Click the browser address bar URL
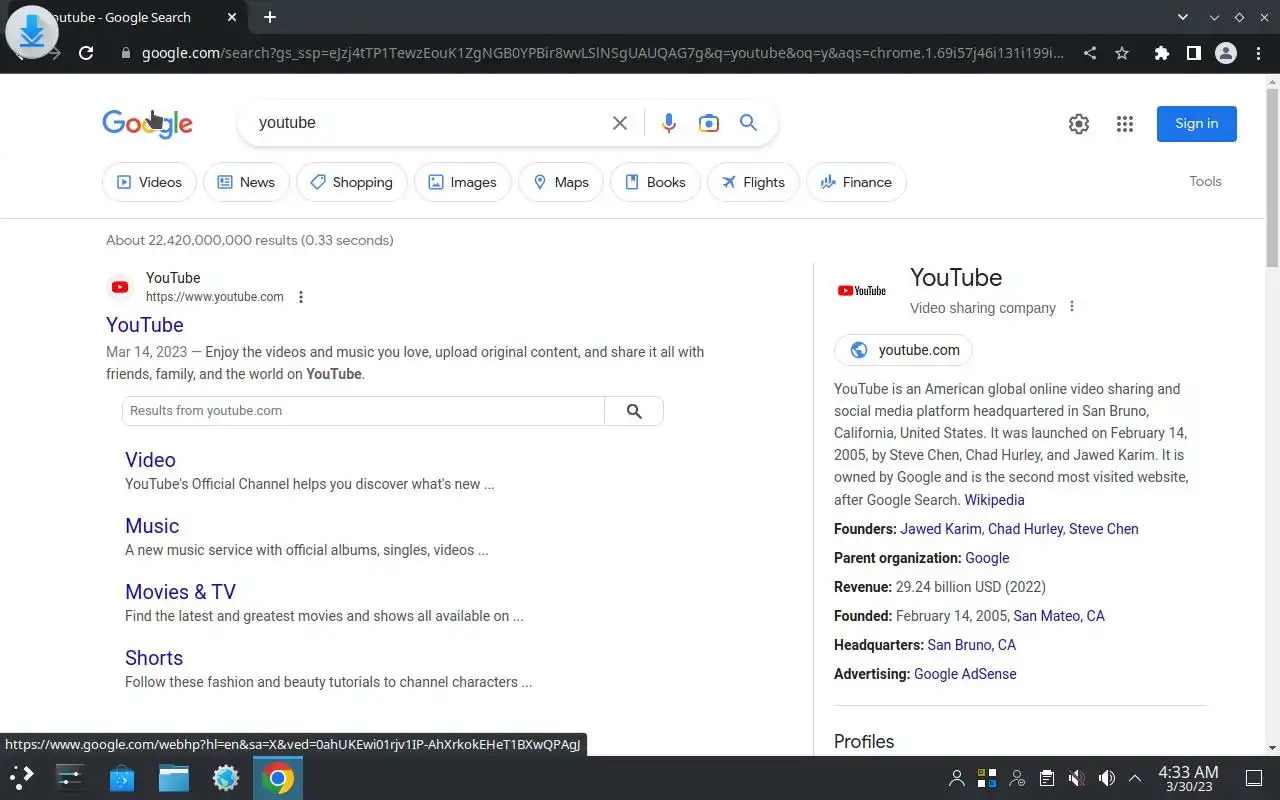This screenshot has height=800, width=1280. click(603, 53)
